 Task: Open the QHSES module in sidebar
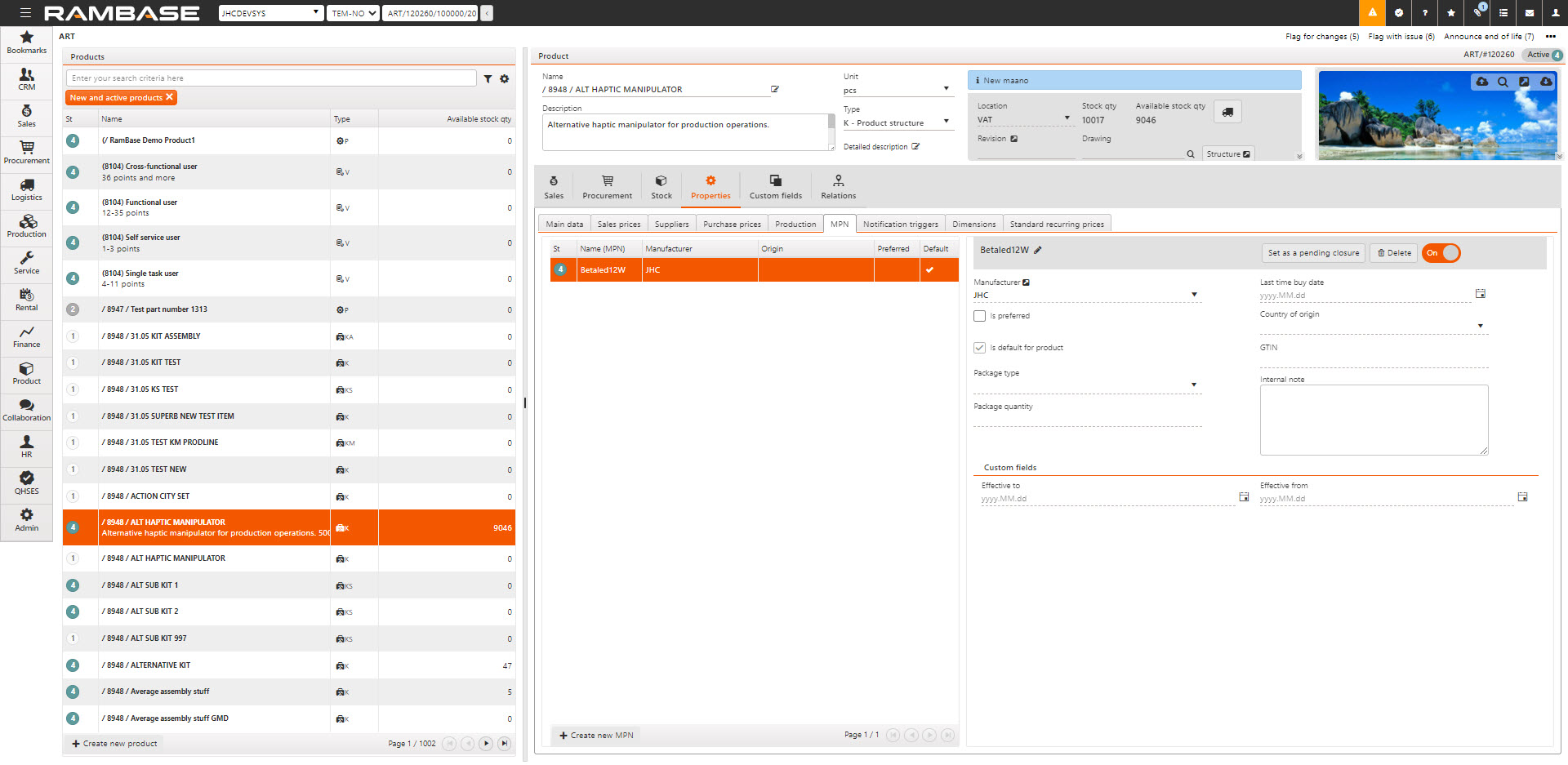[26, 483]
